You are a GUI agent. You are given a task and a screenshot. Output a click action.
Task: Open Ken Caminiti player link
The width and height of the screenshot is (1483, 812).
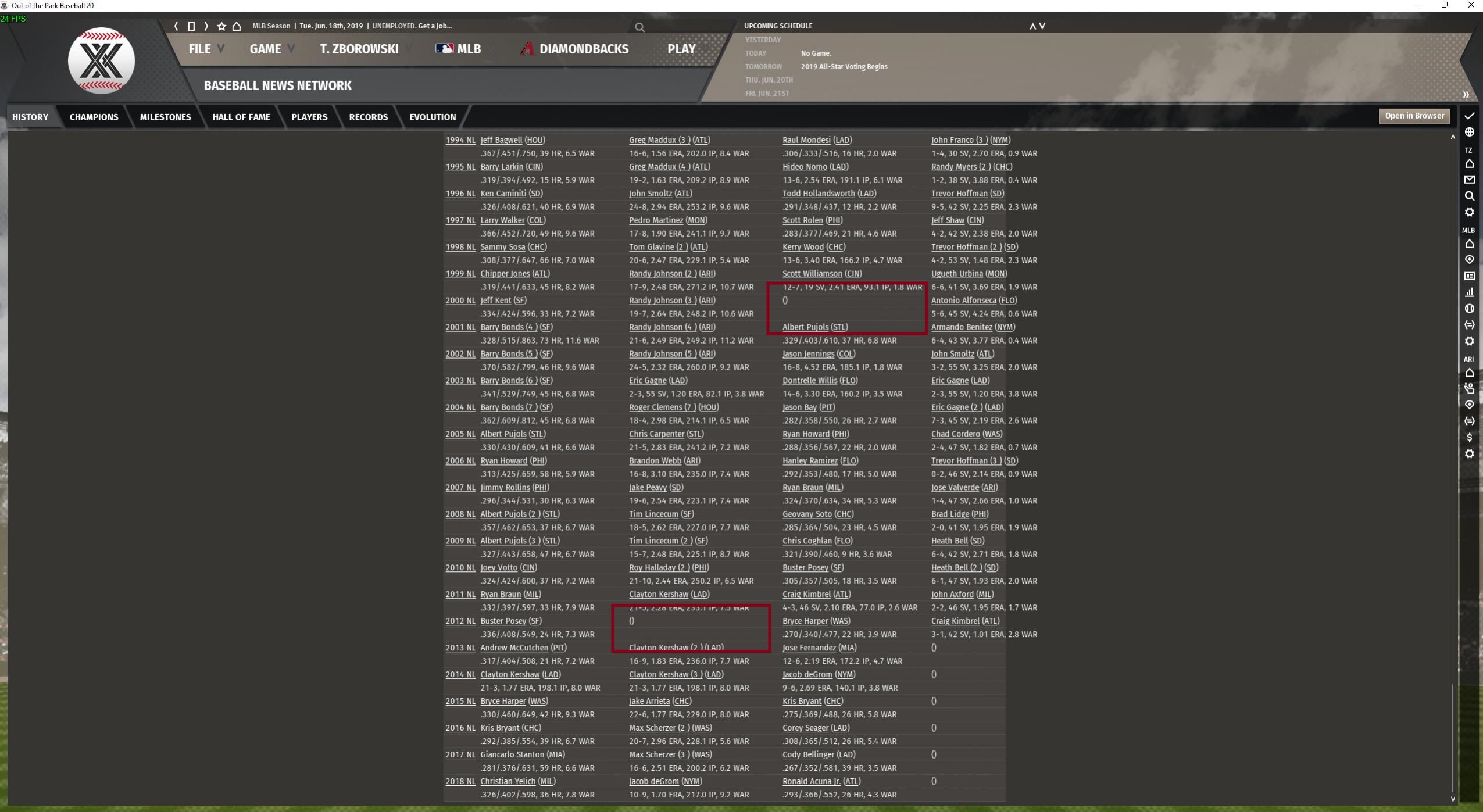(503, 194)
